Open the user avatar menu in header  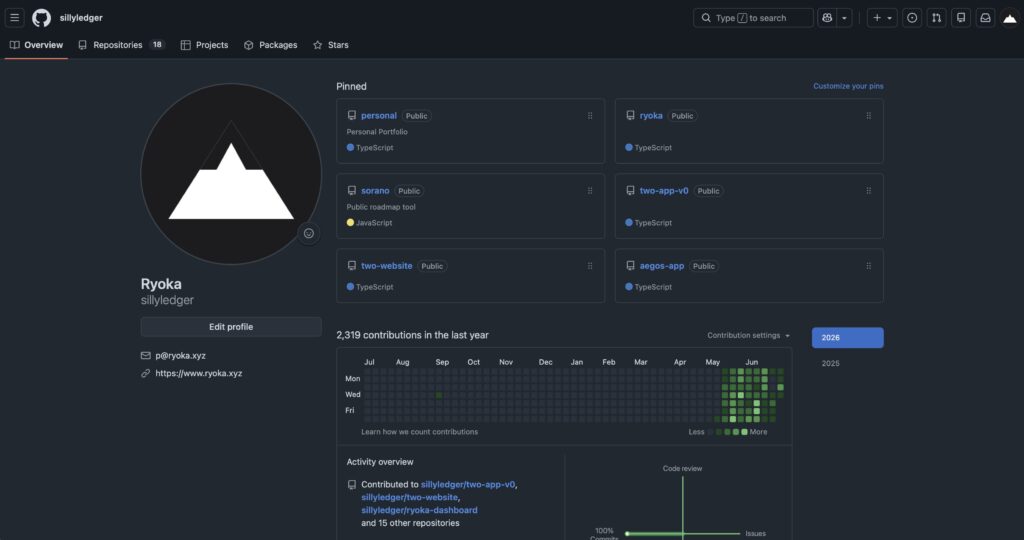point(1010,18)
